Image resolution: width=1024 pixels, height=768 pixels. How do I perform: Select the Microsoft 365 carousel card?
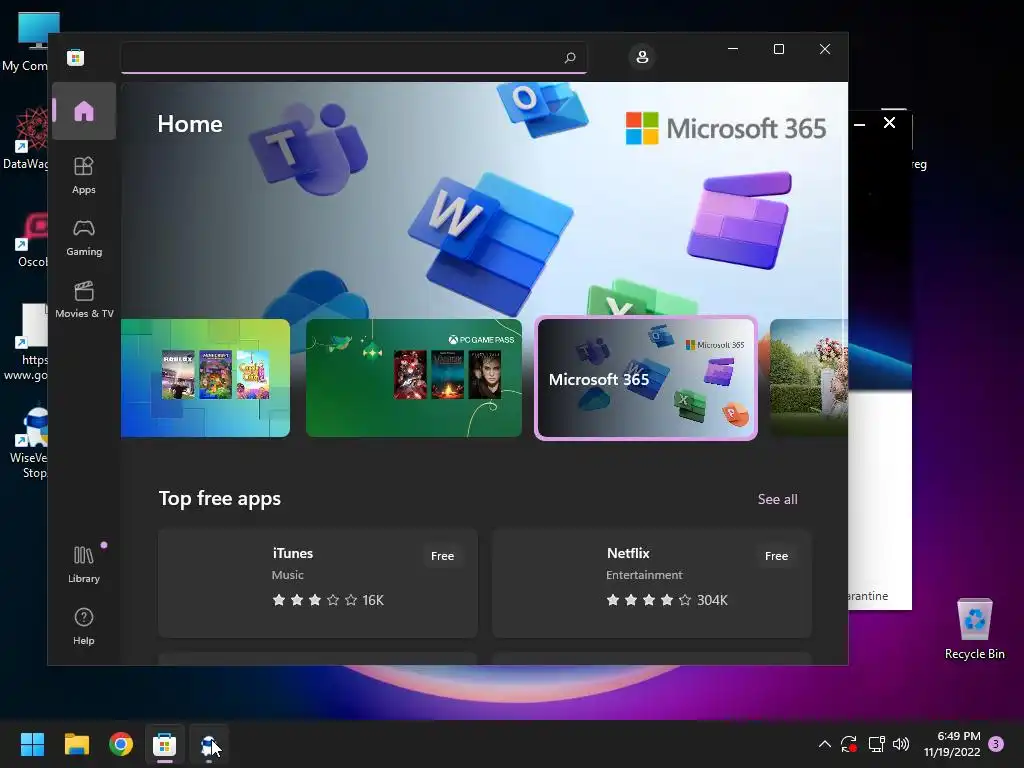pyautogui.click(x=646, y=377)
